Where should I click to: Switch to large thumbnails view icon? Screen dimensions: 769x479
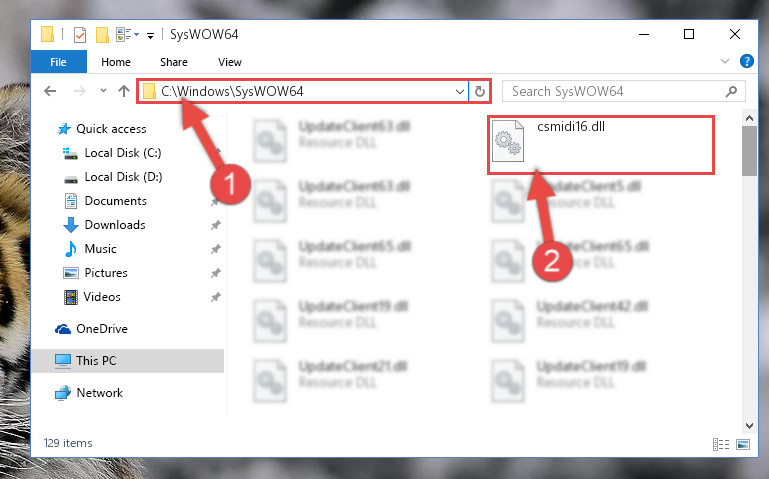tap(743, 444)
